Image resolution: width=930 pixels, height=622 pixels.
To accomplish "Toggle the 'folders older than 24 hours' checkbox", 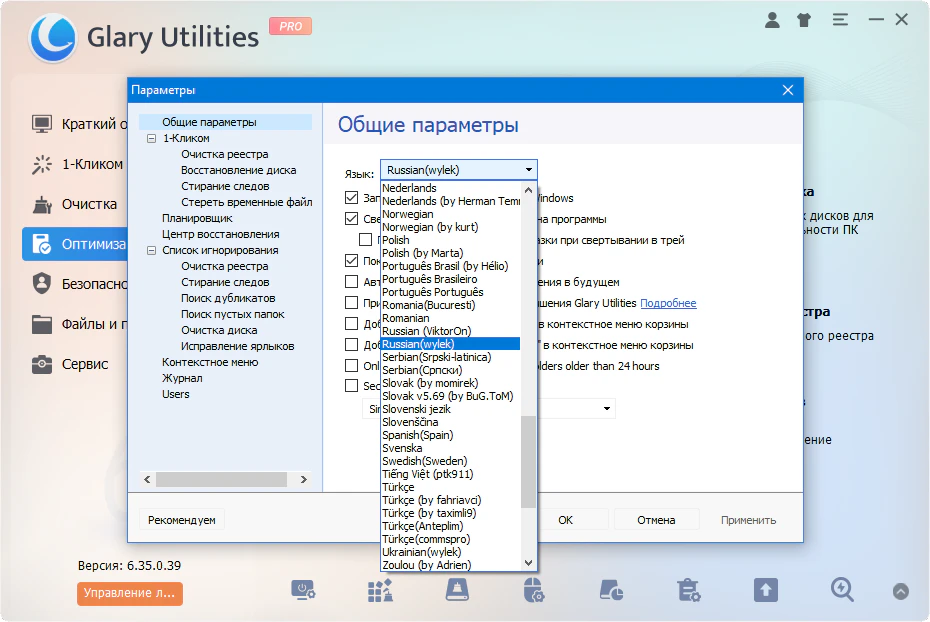I will tap(352, 366).
